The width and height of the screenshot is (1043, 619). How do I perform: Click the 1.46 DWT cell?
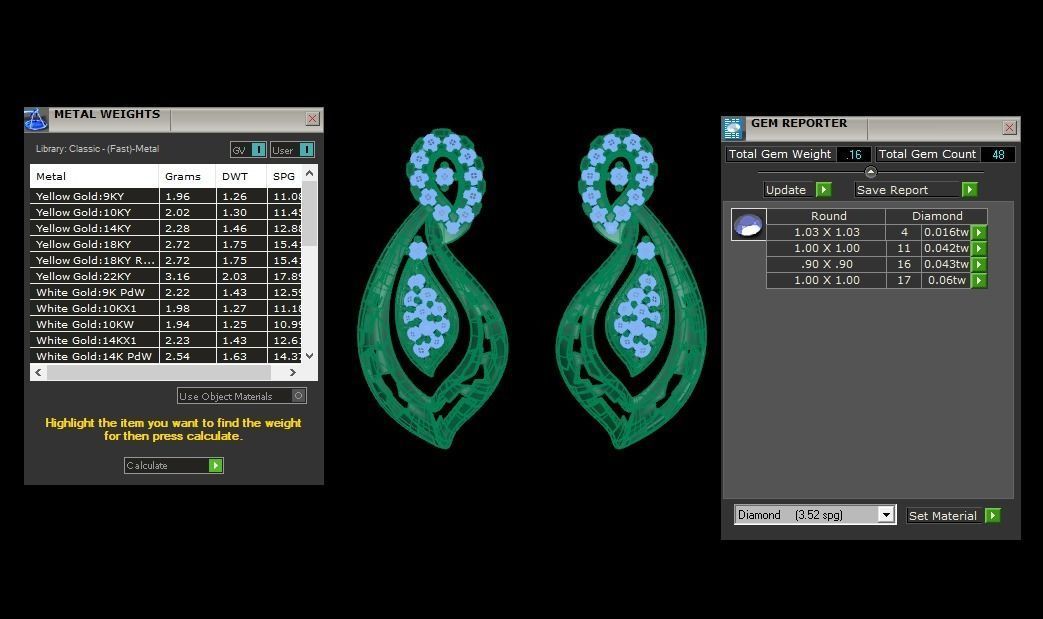(x=242, y=228)
